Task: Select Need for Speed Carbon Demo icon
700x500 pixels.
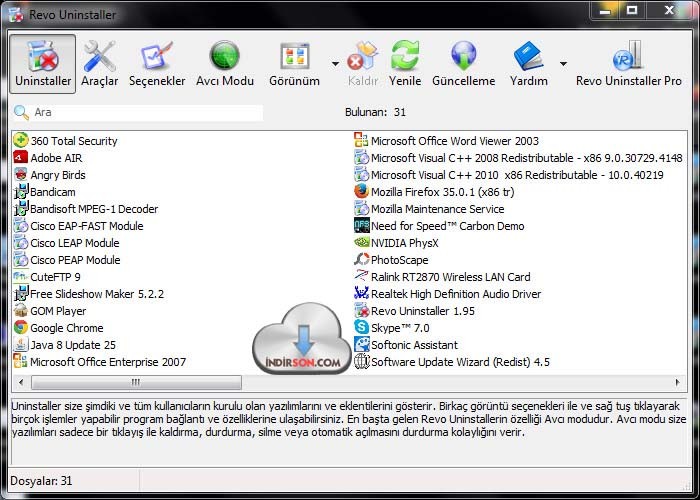Action: 361,225
